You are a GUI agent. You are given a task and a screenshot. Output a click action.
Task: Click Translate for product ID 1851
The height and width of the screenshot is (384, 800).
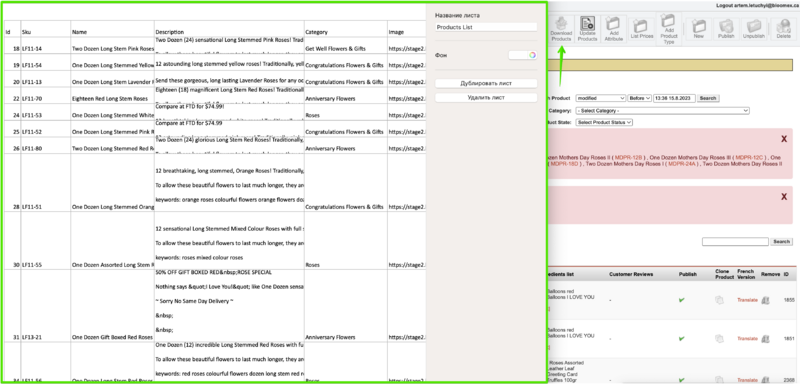(x=747, y=339)
